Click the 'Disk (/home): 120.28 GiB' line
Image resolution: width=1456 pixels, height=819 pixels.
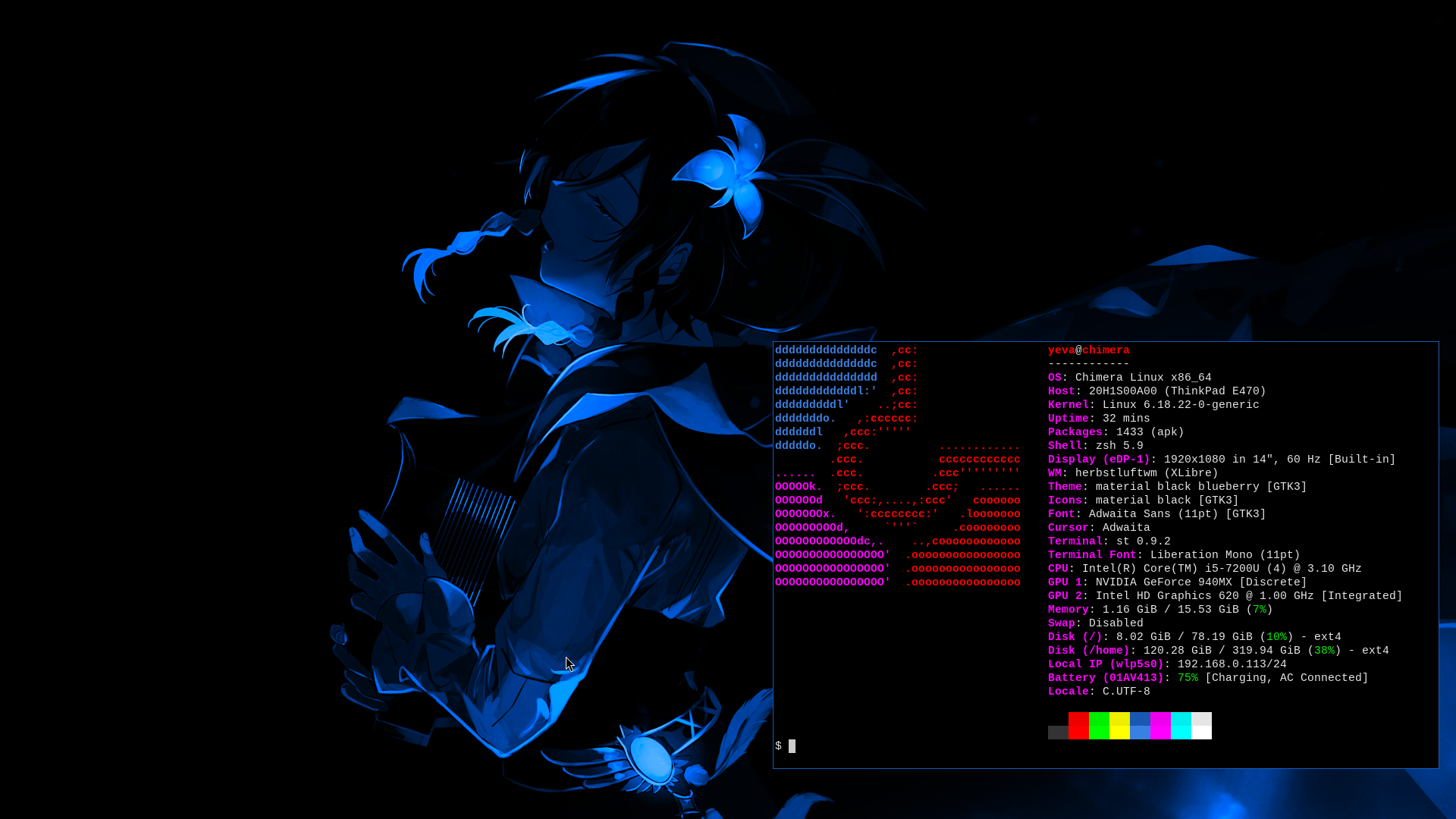click(x=1219, y=651)
